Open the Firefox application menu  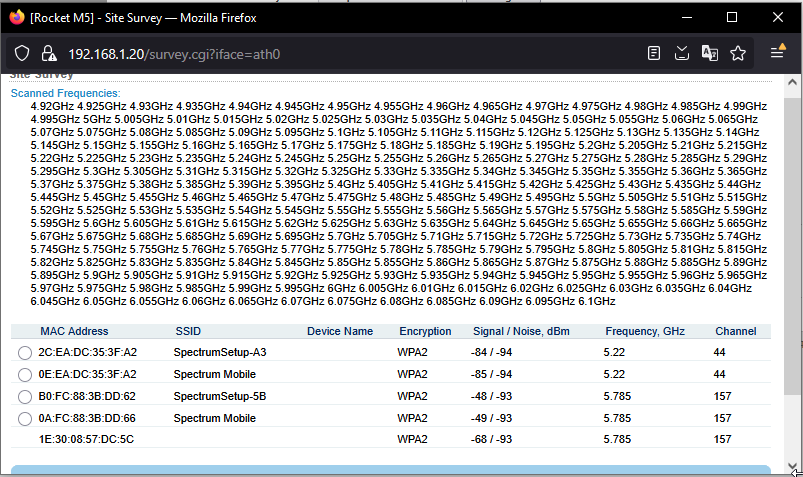tap(777, 52)
